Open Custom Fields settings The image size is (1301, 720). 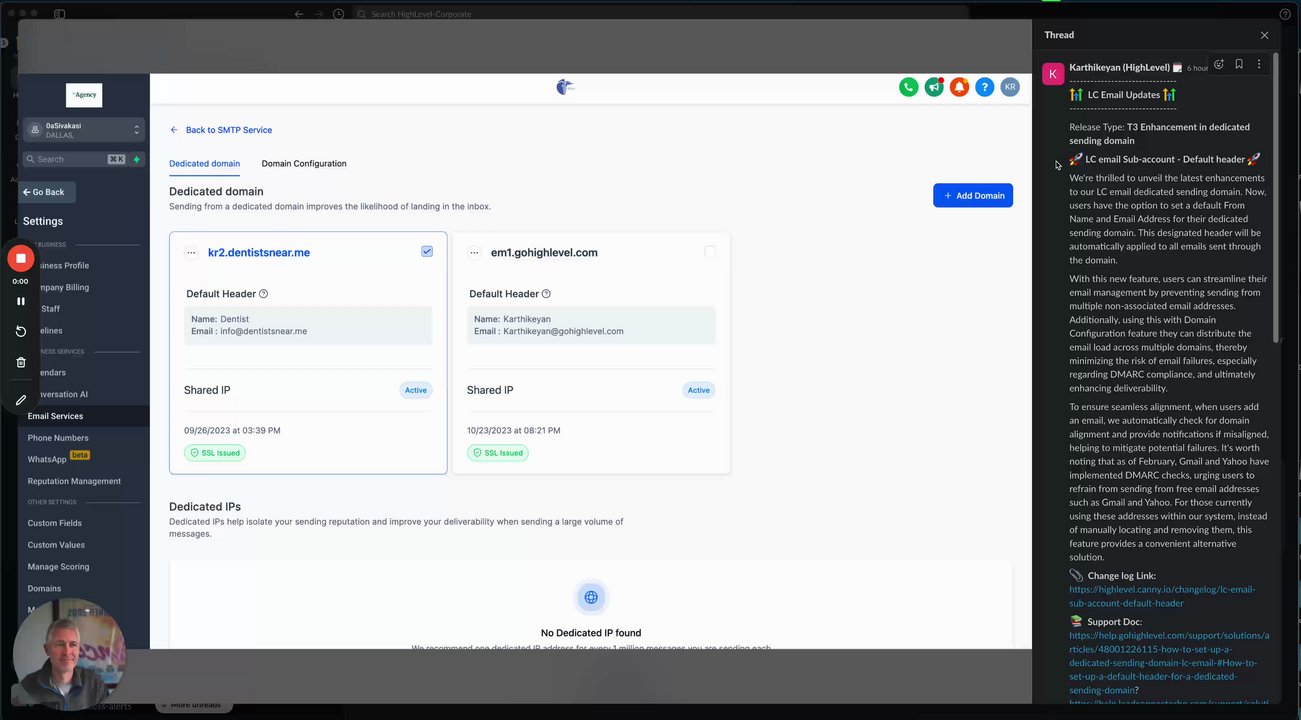pos(55,523)
